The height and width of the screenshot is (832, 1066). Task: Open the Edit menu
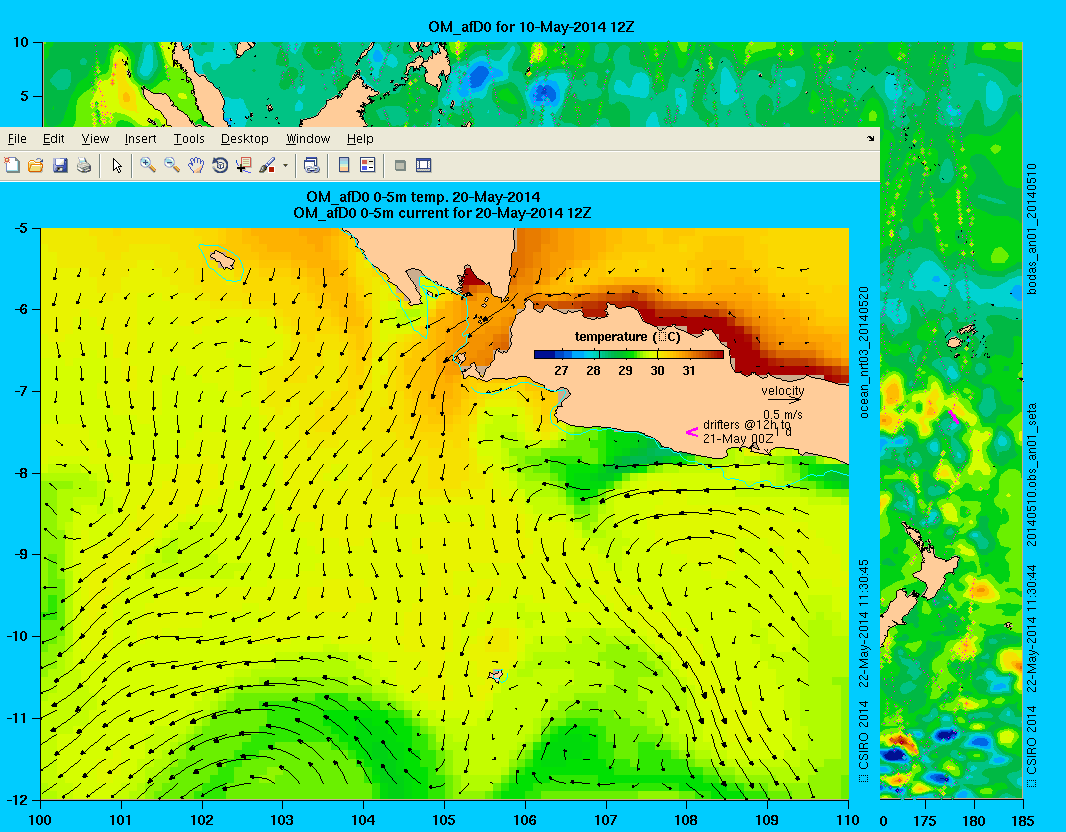[x=54, y=139]
